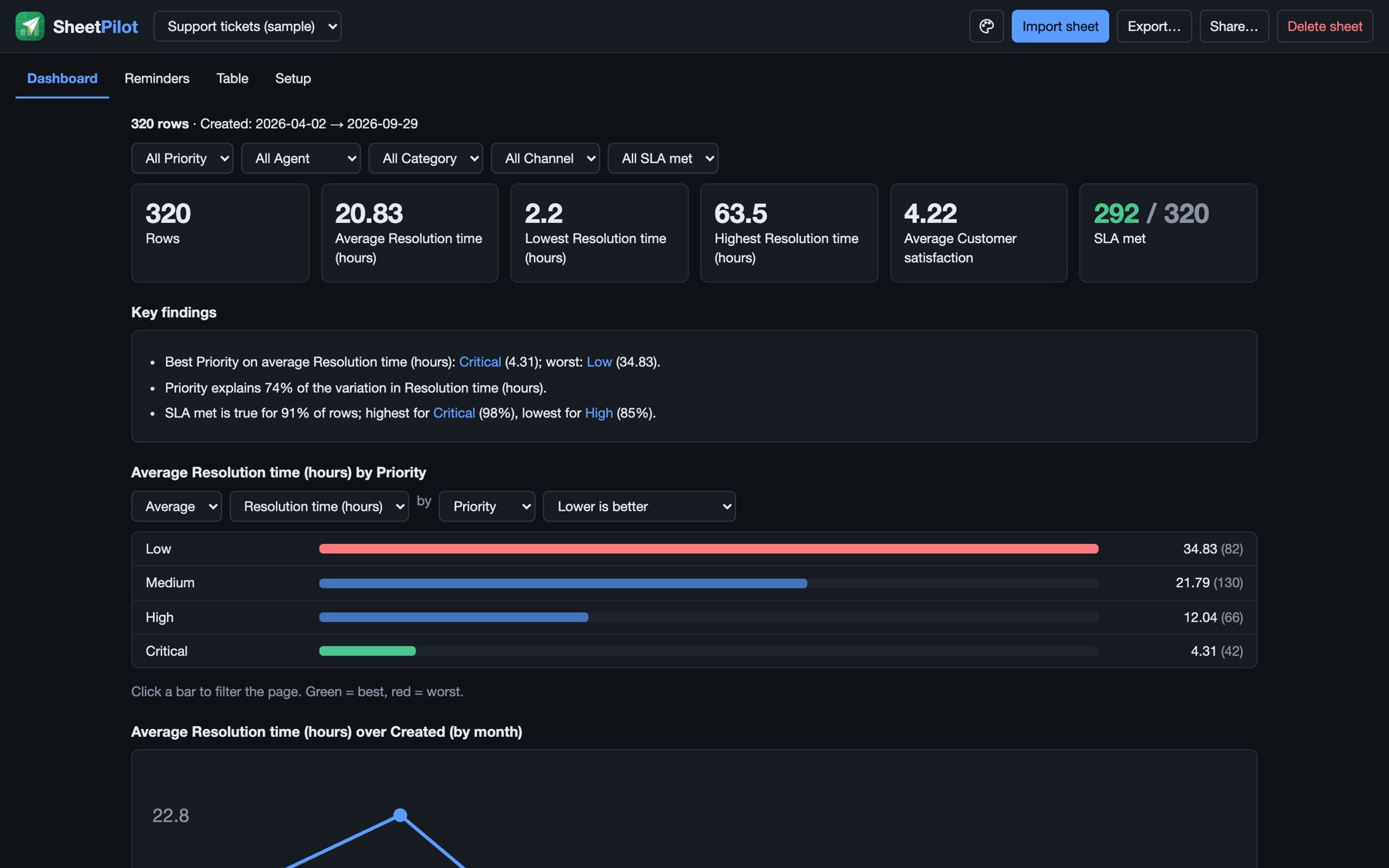Viewport: 1389px width, 868px height.
Task: Click Delete sheet button
Action: [x=1324, y=26]
